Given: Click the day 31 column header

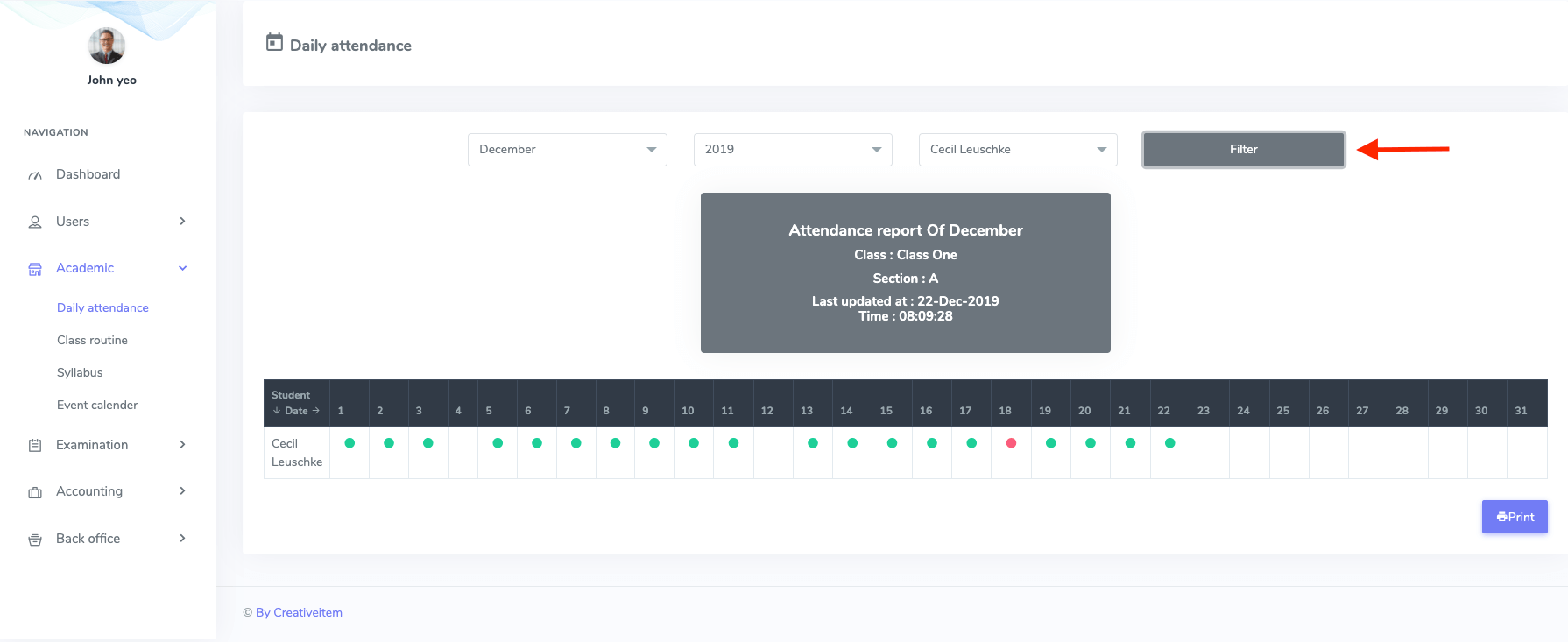Looking at the screenshot, I should [x=1527, y=403].
